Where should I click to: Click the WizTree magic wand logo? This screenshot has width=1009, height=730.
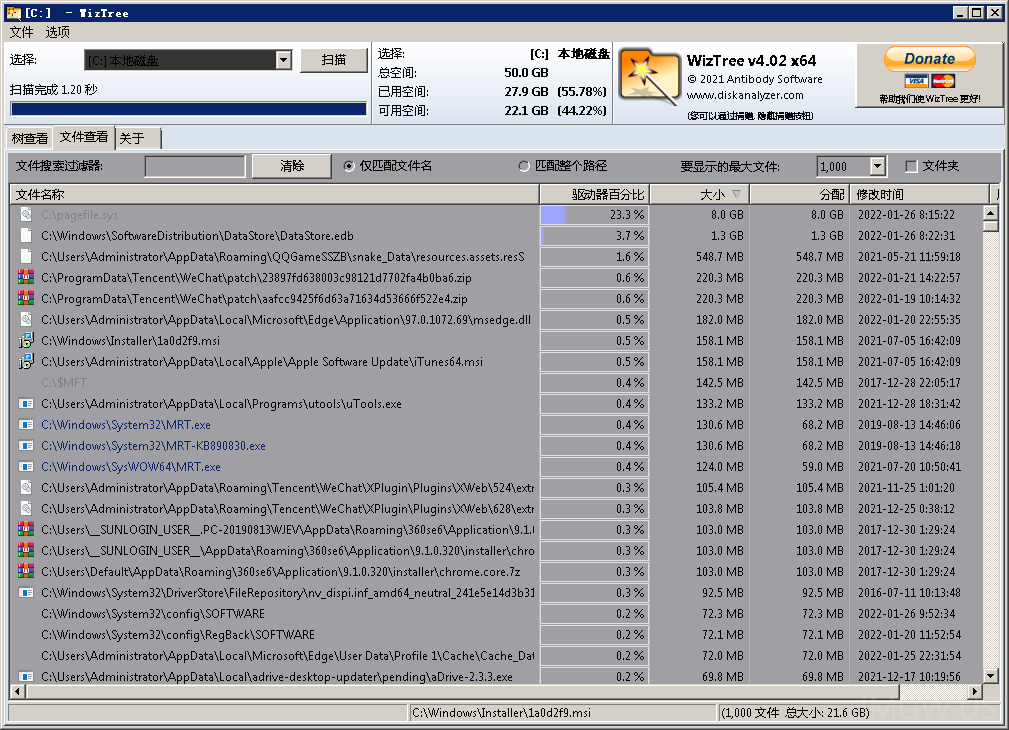tap(649, 77)
